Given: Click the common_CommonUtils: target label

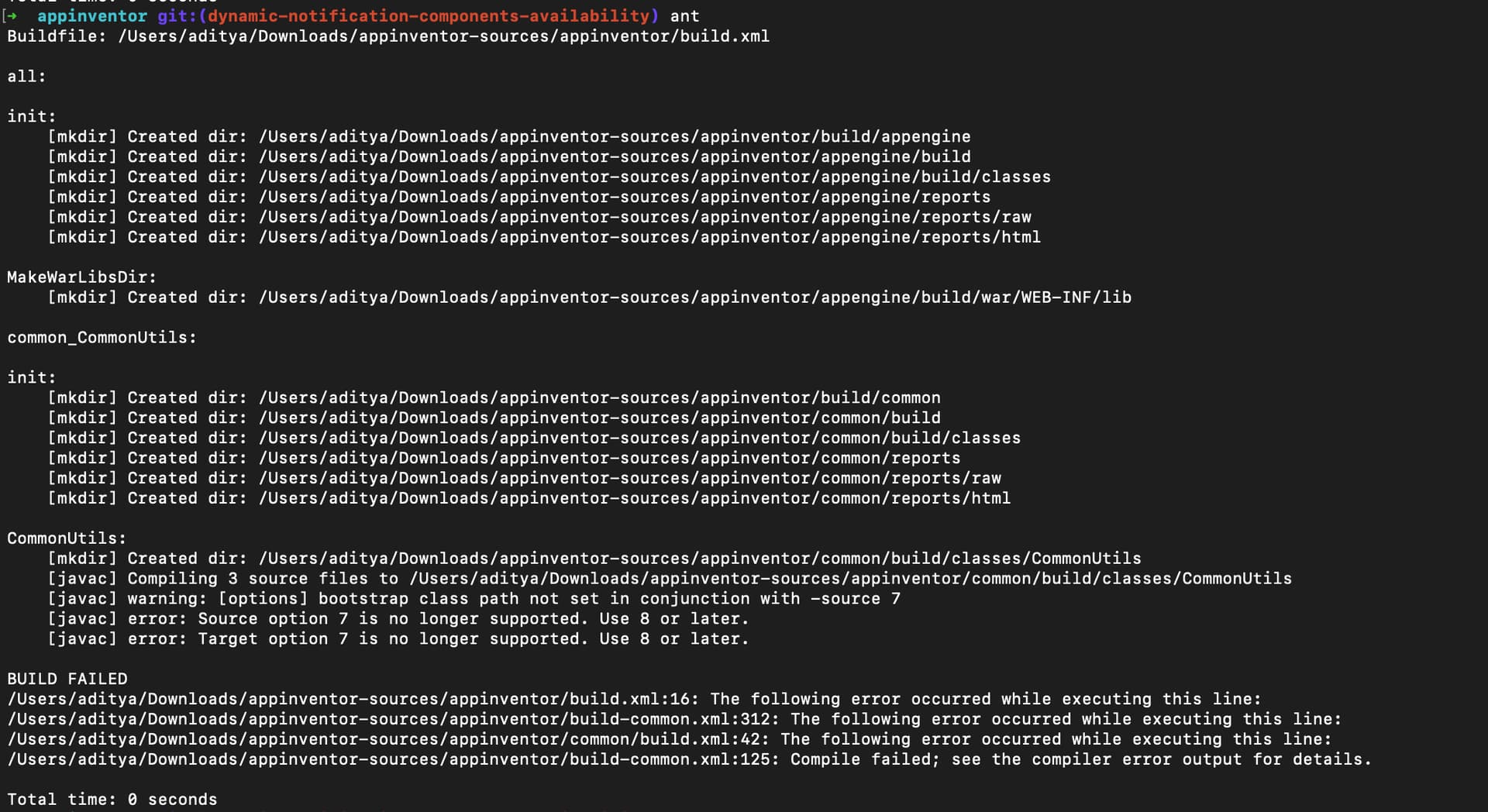Looking at the screenshot, I should 102,338.
